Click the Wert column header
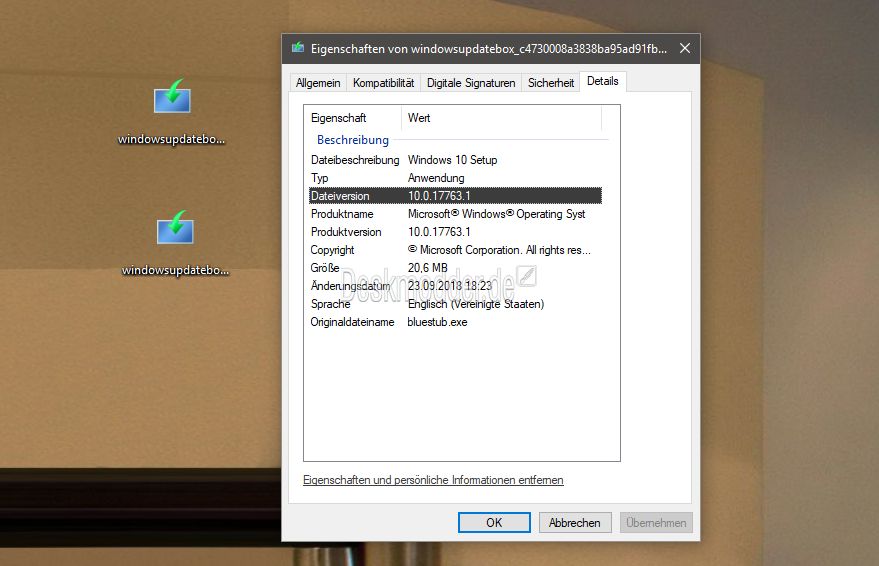Screen dimensions: 879x566 [x=502, y=118]
